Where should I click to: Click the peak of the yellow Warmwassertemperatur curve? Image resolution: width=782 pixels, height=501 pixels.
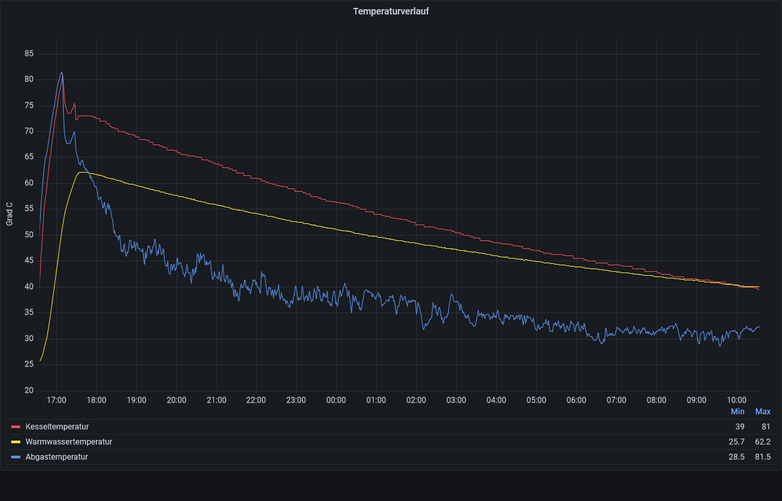tap(81, 172)
